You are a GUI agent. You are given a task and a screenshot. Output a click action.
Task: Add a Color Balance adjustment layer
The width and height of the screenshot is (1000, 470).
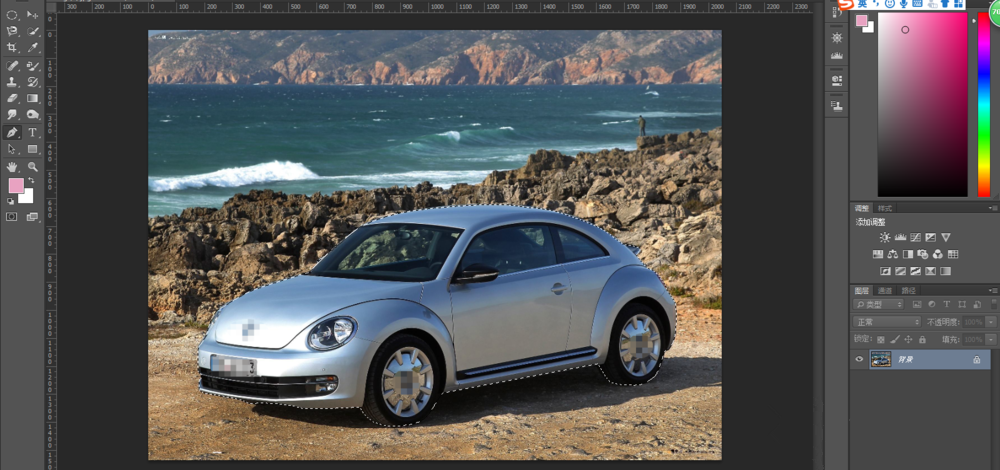[x=892, y=254]
